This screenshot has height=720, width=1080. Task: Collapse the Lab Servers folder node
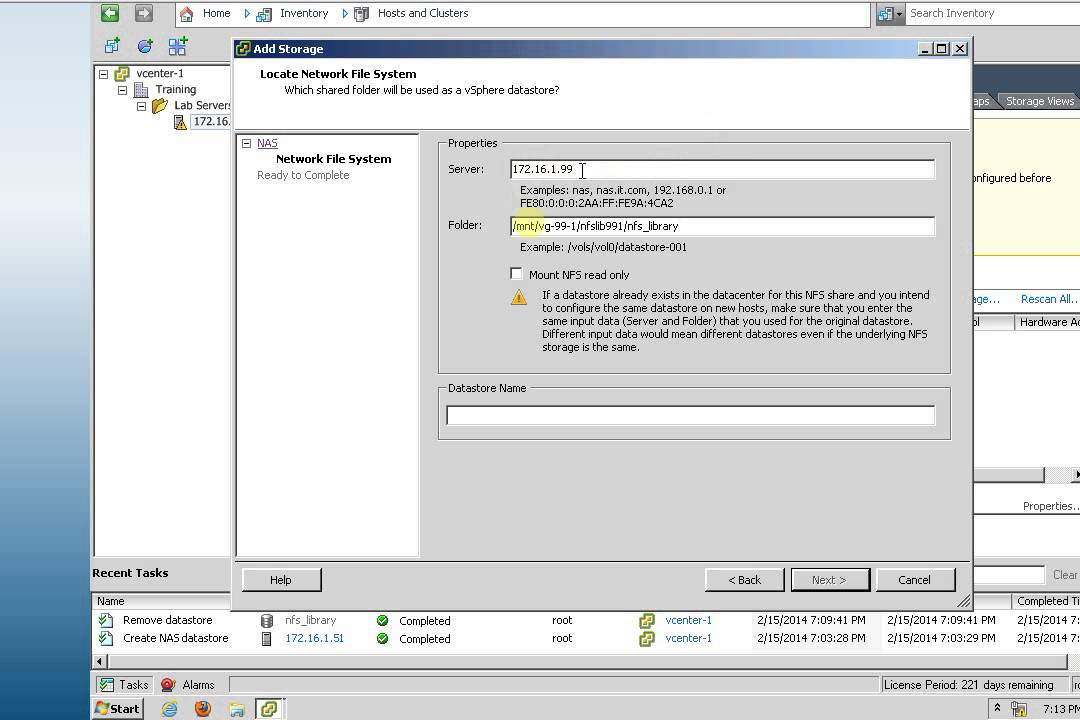[x=141, y=106]
